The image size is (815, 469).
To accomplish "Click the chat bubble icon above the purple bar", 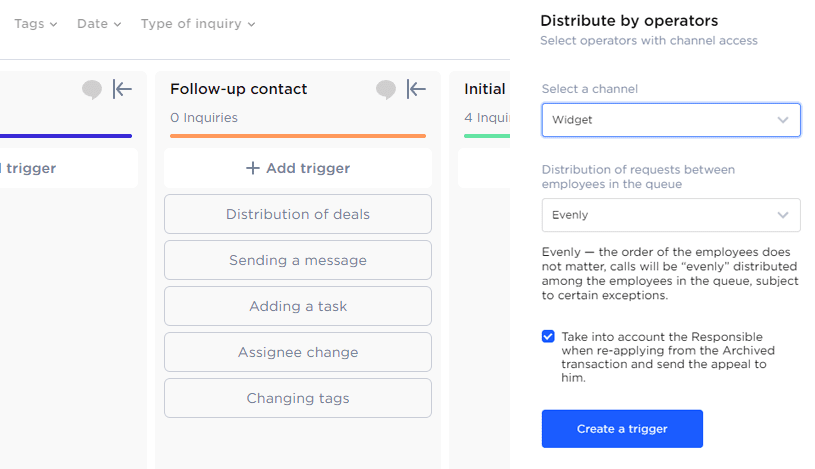I will [x=92, y=90].
